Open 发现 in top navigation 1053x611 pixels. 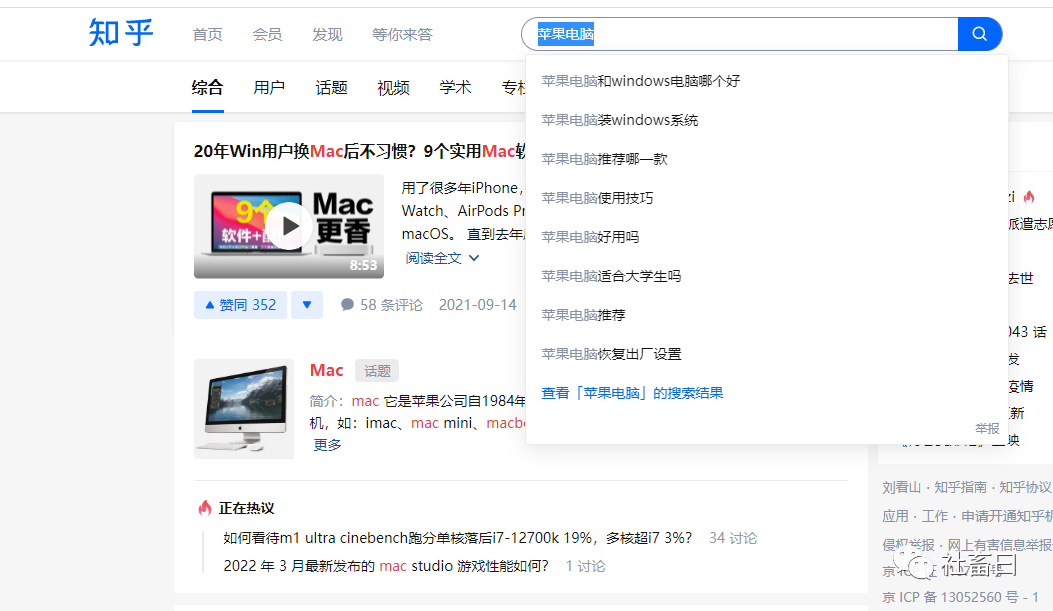327,34
